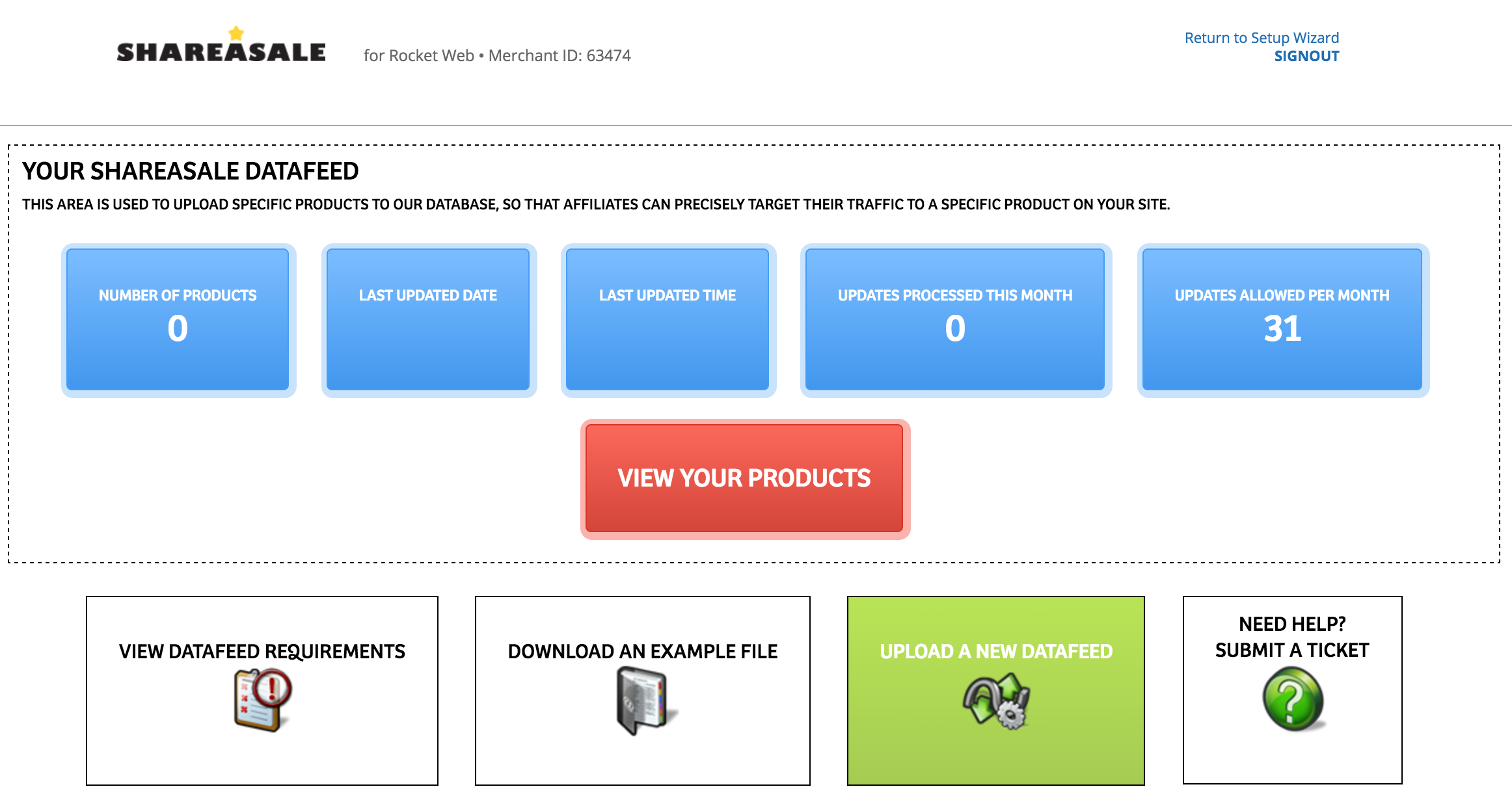Image resolution: width=1512 pixels, height=804 pixels.
Task: Click the Updates Allowed Per Month tile
Action: pos(1282,319)
